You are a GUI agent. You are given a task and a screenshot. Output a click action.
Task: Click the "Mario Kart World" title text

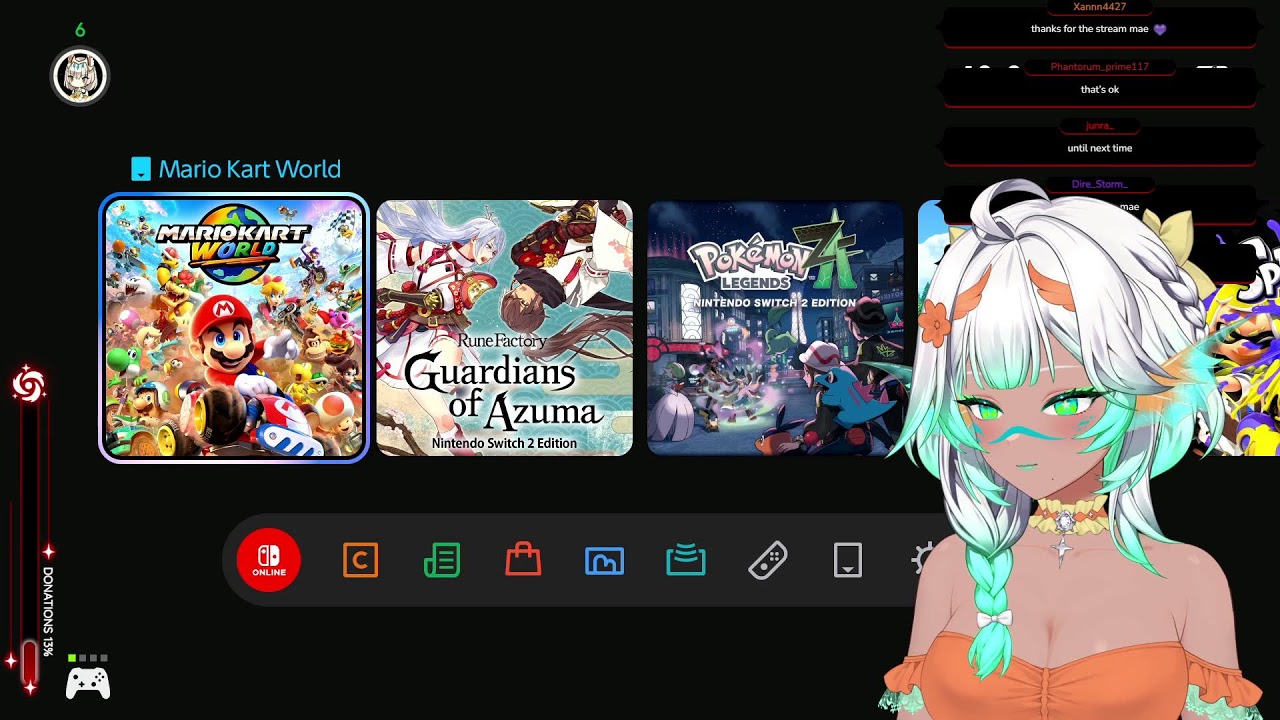click(250, 169)
